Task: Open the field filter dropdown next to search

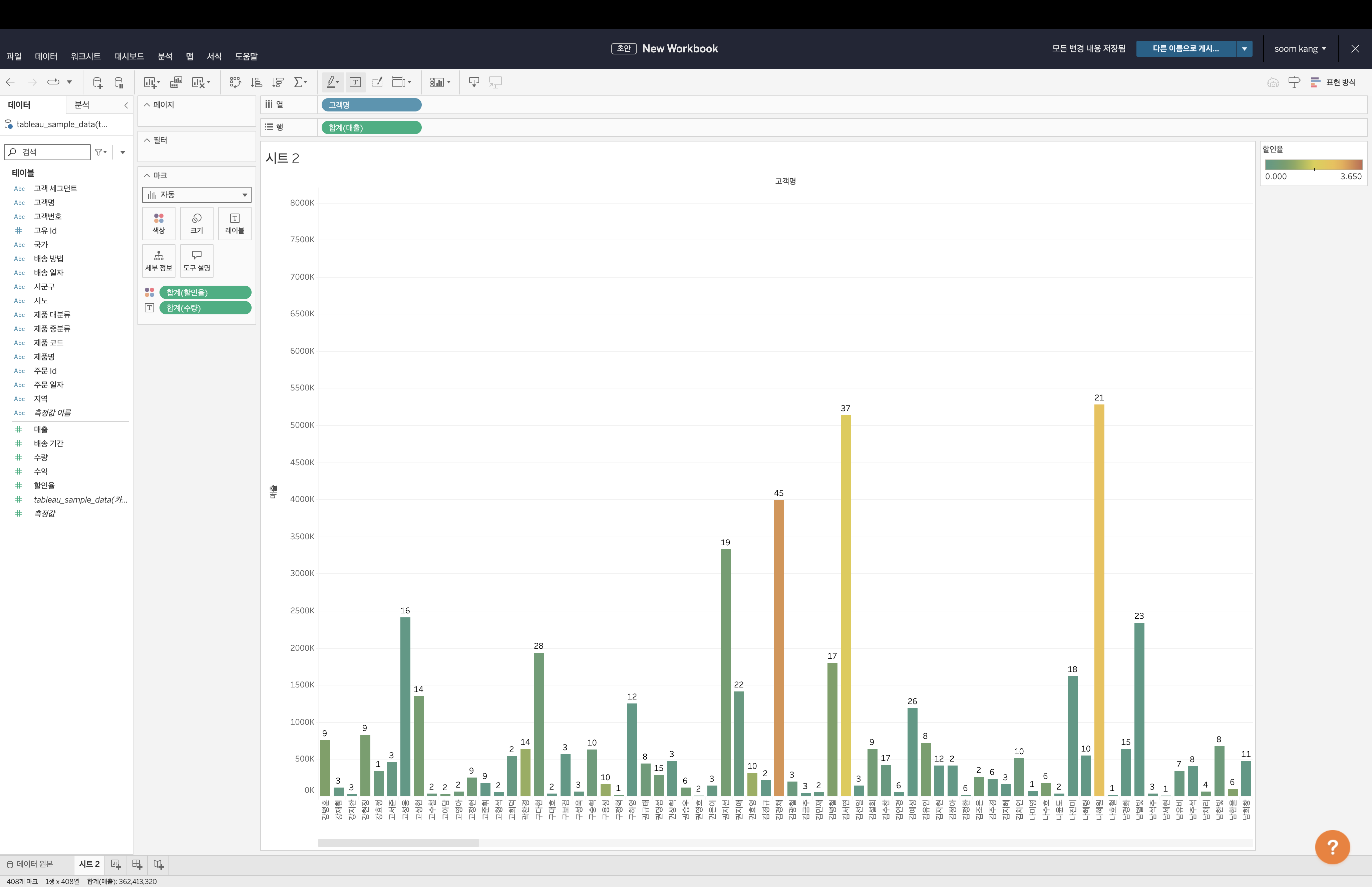Action: [101, 152]
